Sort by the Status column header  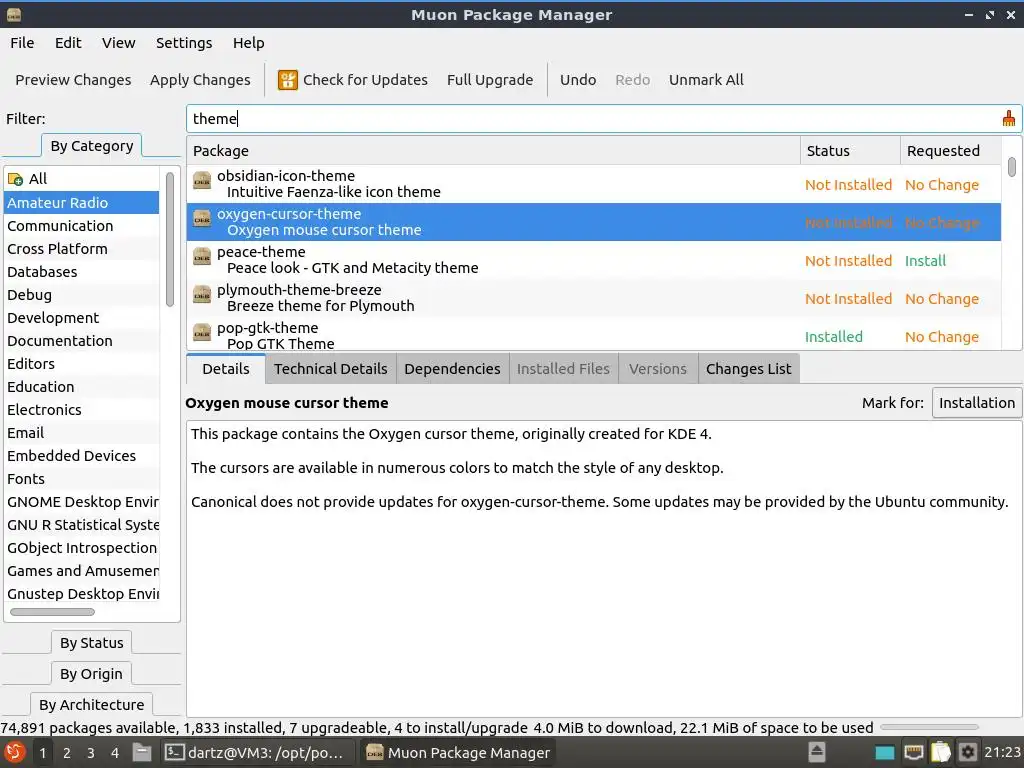(x=850, y=151)
